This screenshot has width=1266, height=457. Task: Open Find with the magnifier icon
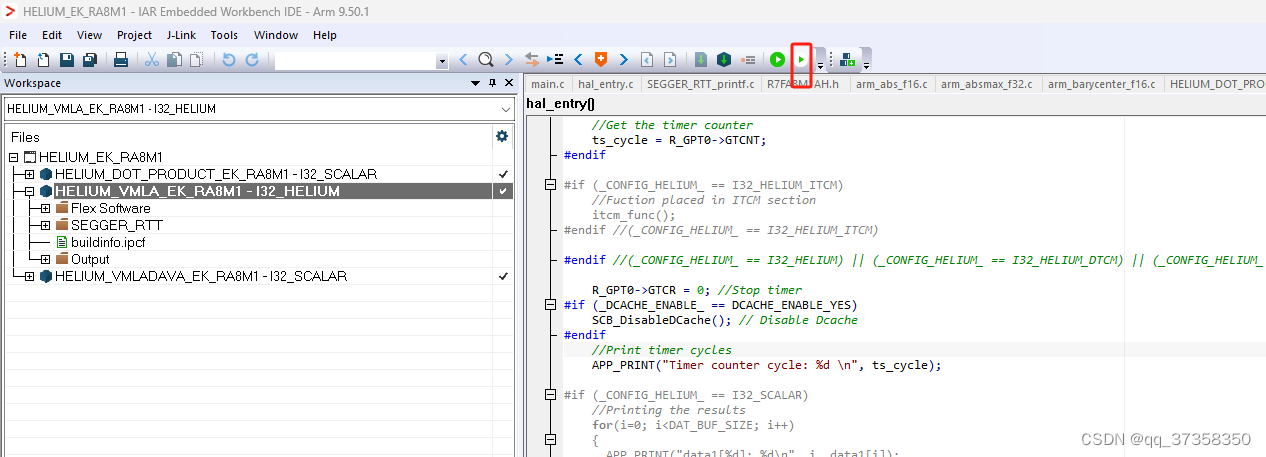click(x=486, y=60)
